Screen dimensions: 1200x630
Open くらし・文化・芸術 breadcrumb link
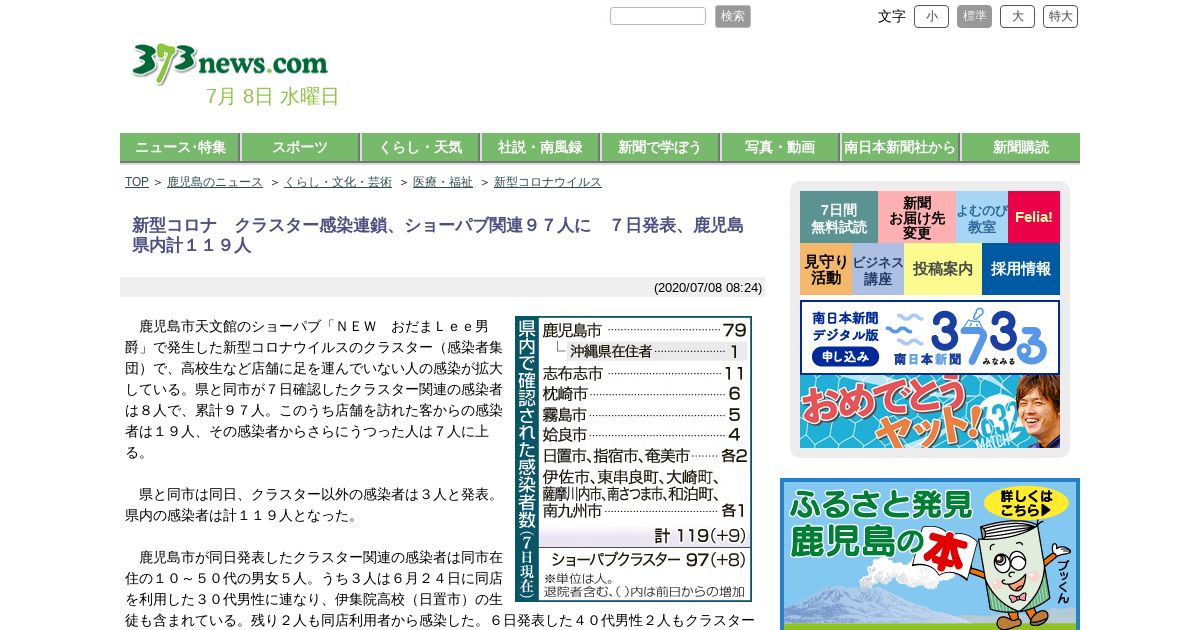point(338,182)
